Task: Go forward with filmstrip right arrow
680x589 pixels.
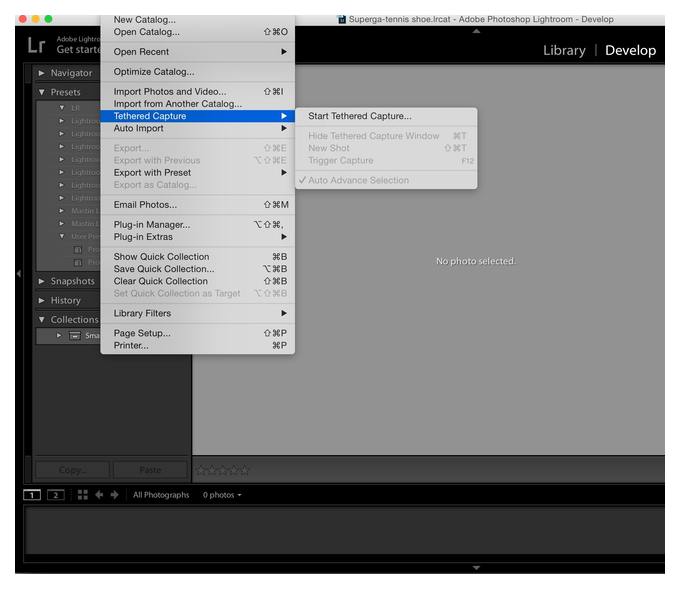Action: click(114, 495)
